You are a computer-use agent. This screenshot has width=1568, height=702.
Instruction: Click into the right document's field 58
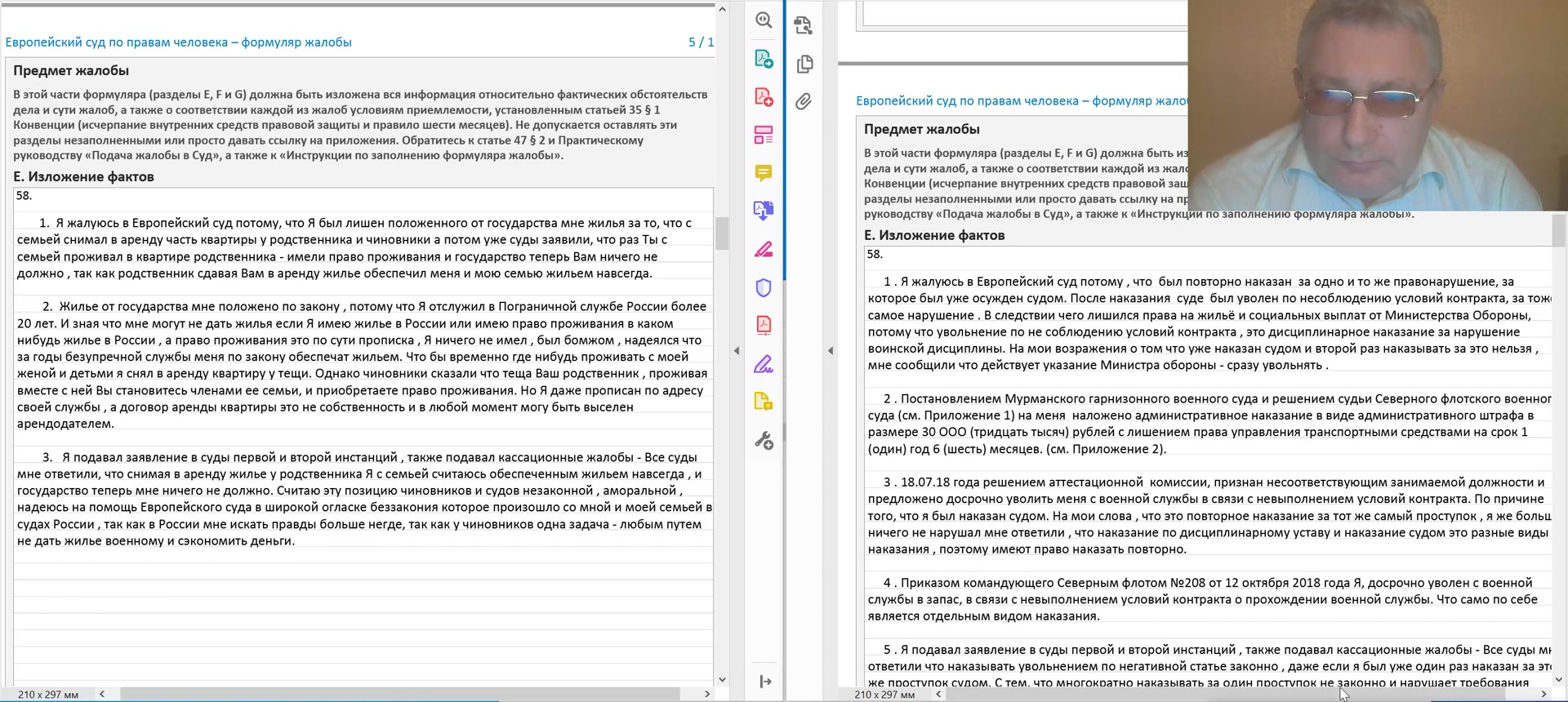[1209, 465]
